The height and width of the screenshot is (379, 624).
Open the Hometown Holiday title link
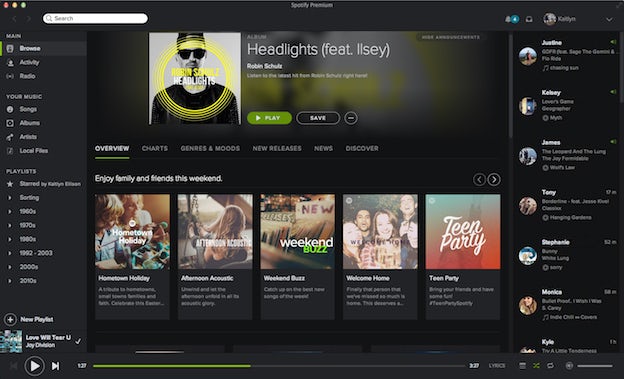(124, 278)
